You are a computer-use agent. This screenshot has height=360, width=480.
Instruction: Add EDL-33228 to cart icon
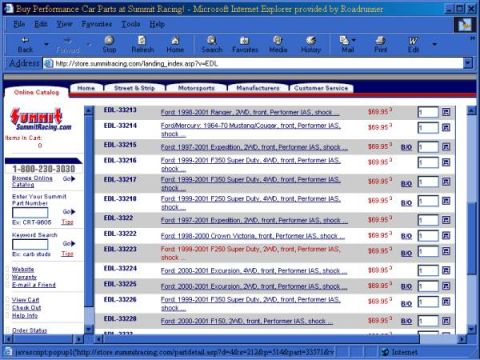tap(446, 321)
